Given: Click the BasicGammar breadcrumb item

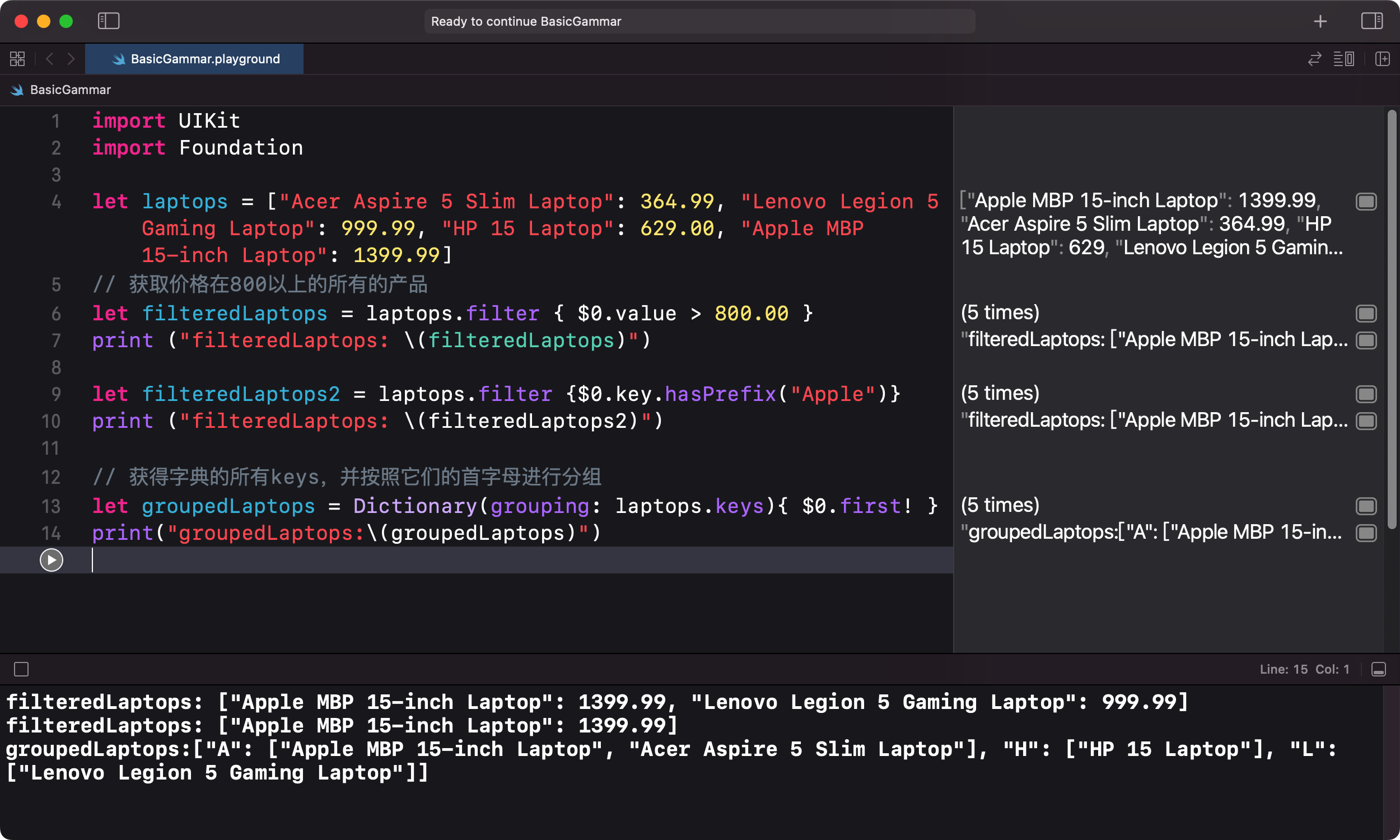Looking at the screenshot, I should click(70, 90).
